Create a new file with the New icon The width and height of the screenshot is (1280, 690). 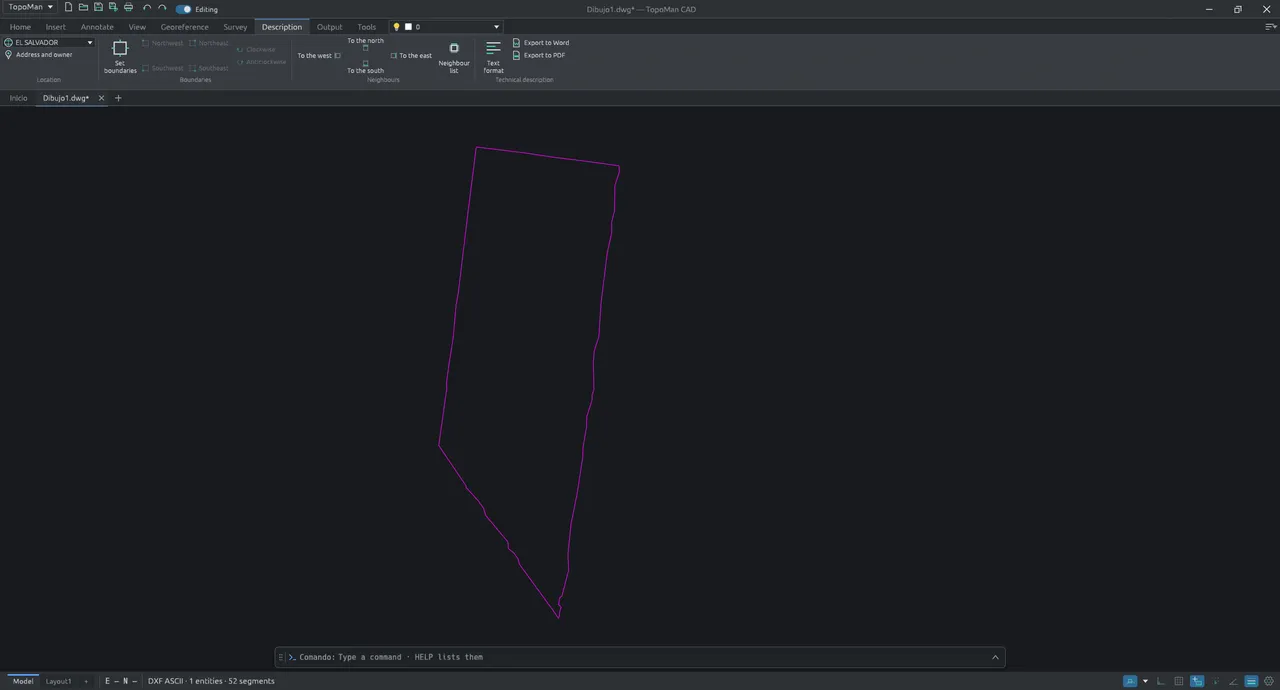[68, 7]
